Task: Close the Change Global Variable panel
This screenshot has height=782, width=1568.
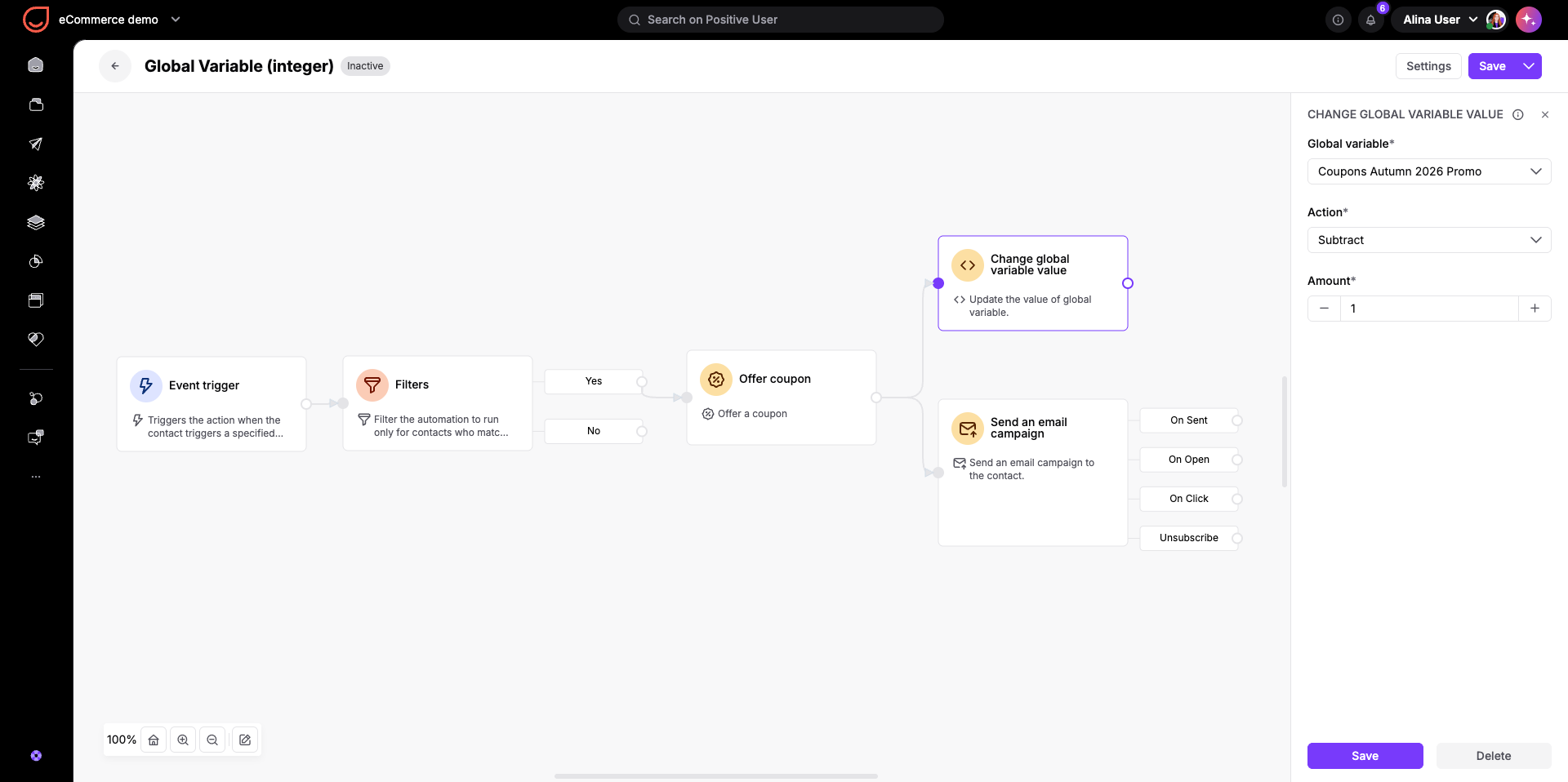Action: point(1545,115)
